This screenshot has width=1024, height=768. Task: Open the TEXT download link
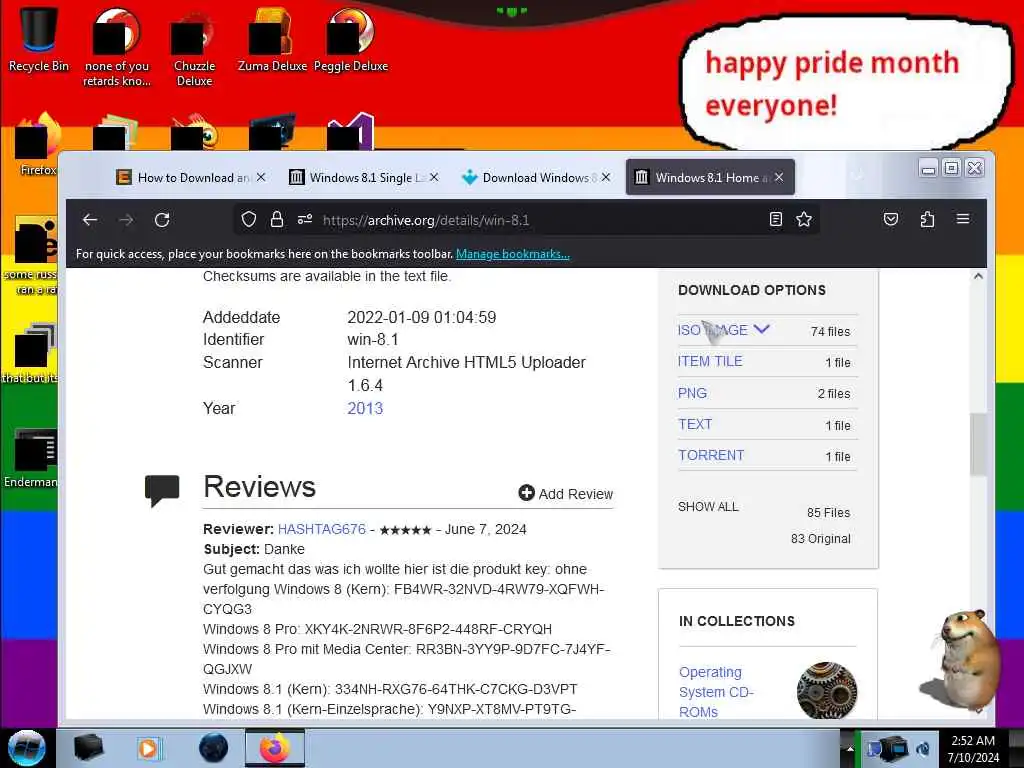point(695,424)
